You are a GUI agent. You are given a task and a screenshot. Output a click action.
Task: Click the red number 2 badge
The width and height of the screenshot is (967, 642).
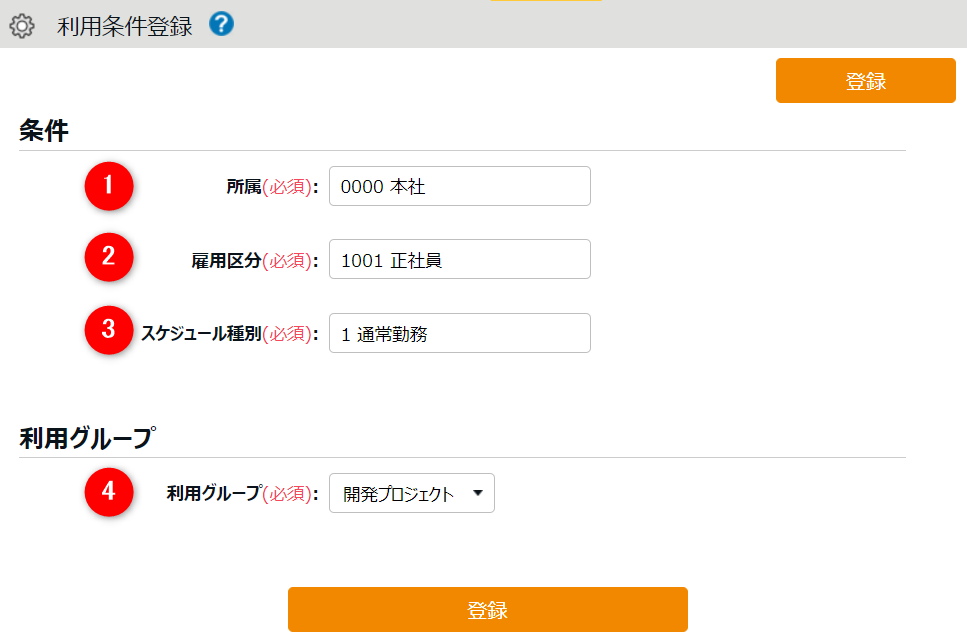(109, 259)
